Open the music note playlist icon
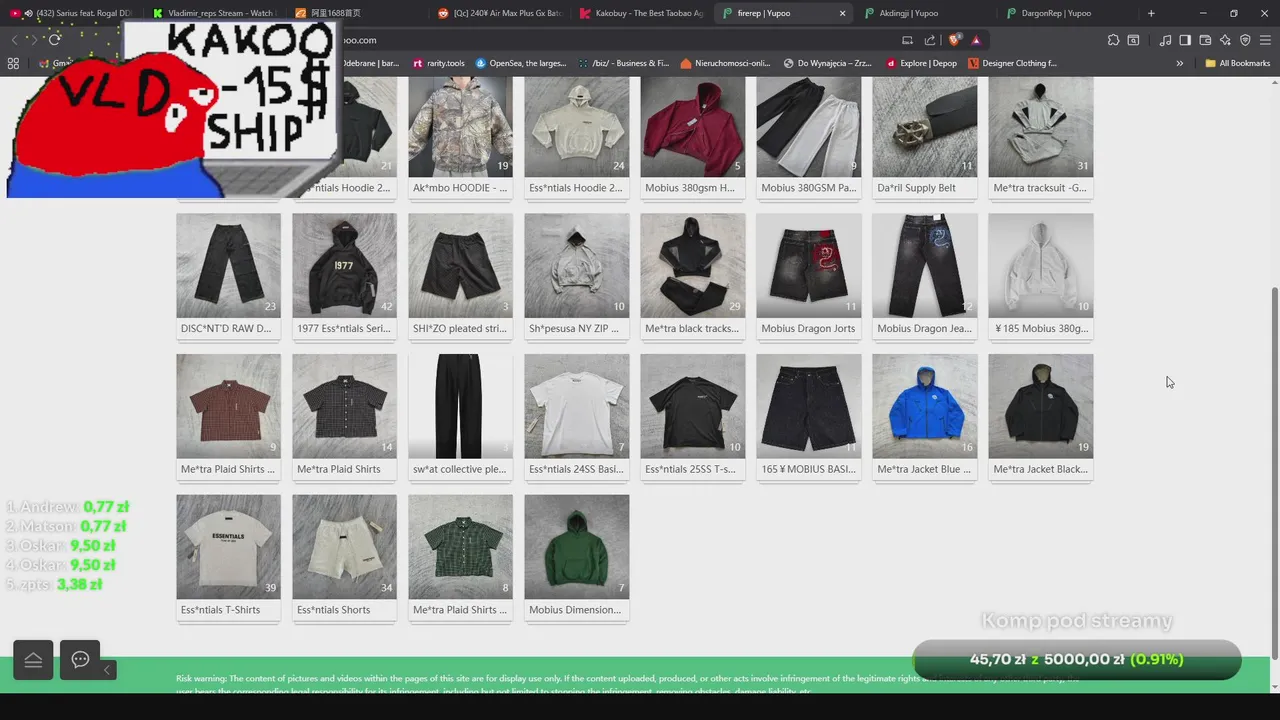The image size is (1280, 720). (x=1165, y=40)
